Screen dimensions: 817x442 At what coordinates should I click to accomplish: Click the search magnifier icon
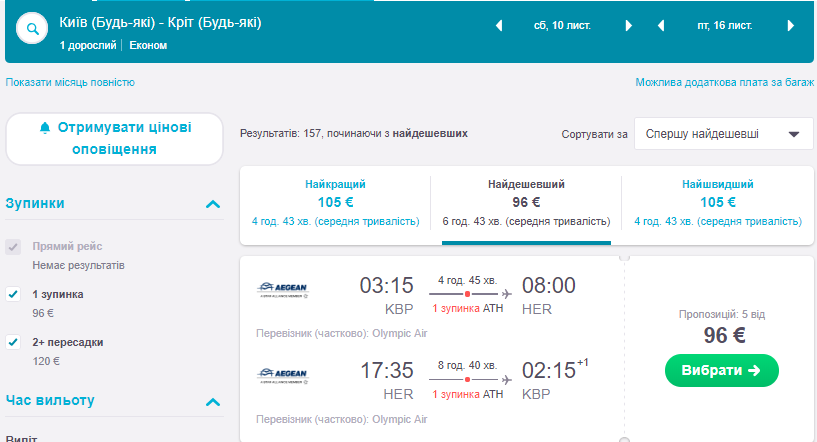[33, 29]
